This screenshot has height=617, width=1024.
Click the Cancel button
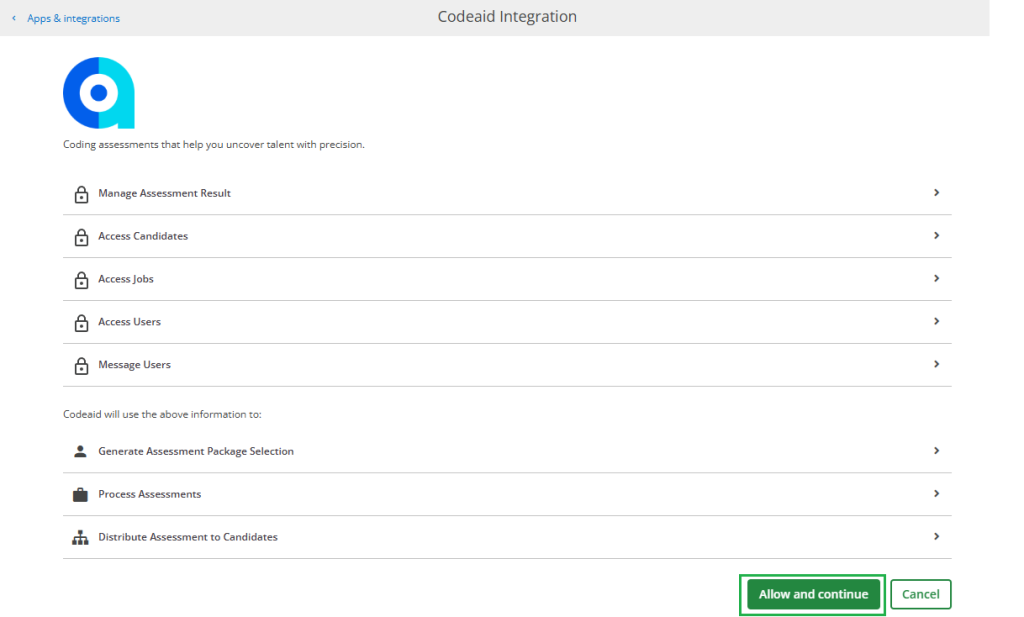920,594
